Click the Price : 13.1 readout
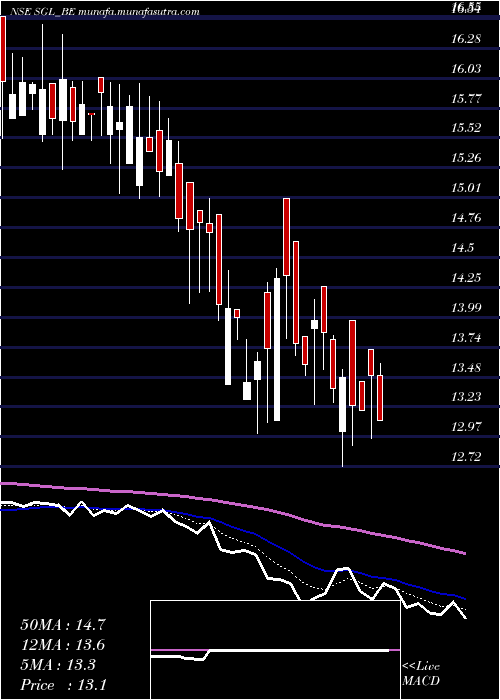 63,685
